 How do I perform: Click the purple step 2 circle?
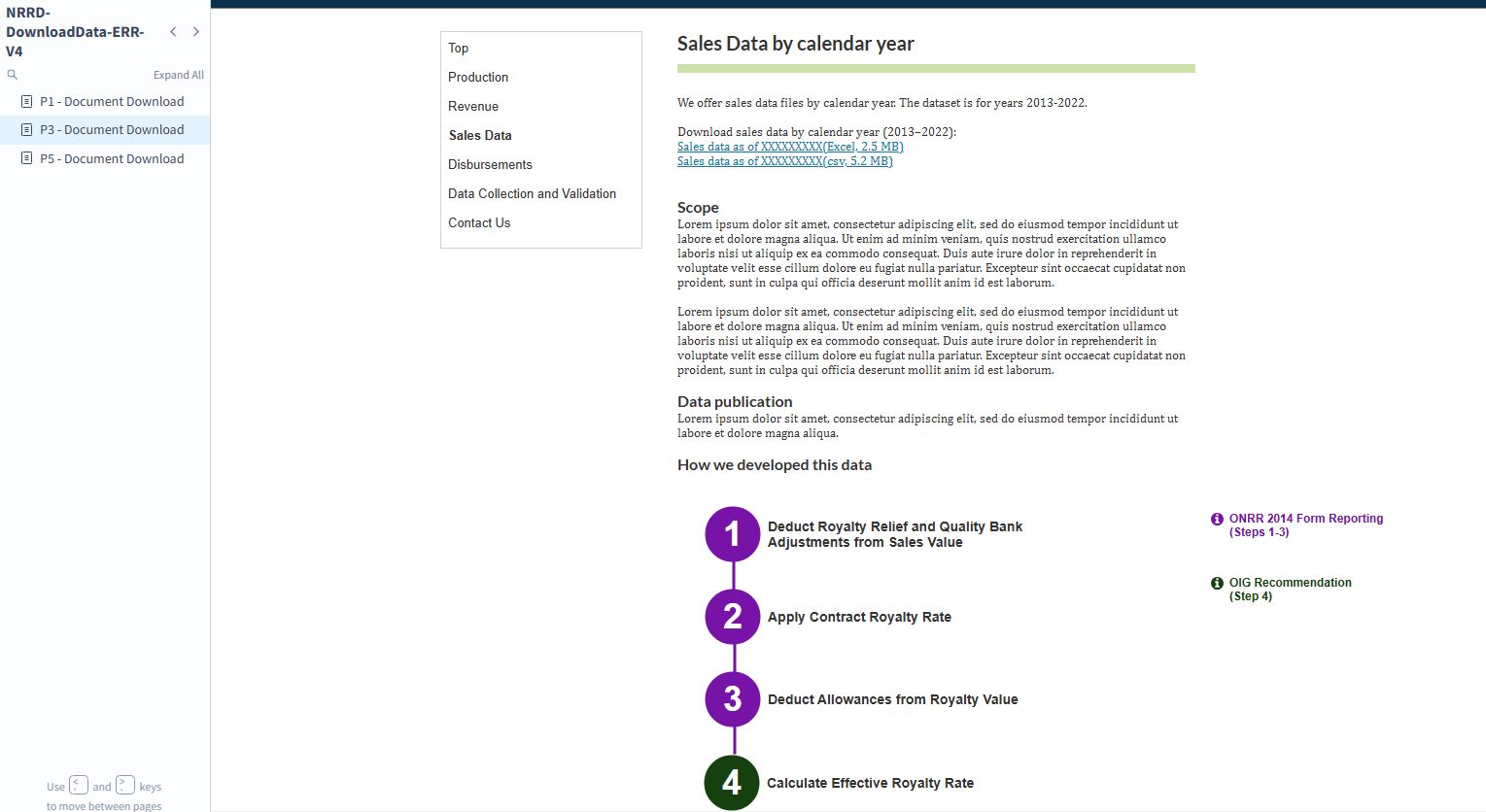pyautogui.click(x=733, y=617)
